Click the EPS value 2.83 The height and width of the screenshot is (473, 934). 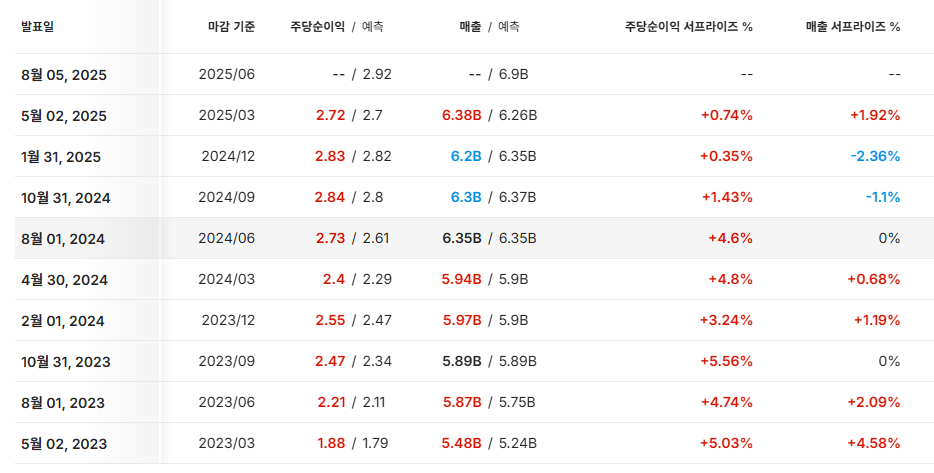(330, 157)
